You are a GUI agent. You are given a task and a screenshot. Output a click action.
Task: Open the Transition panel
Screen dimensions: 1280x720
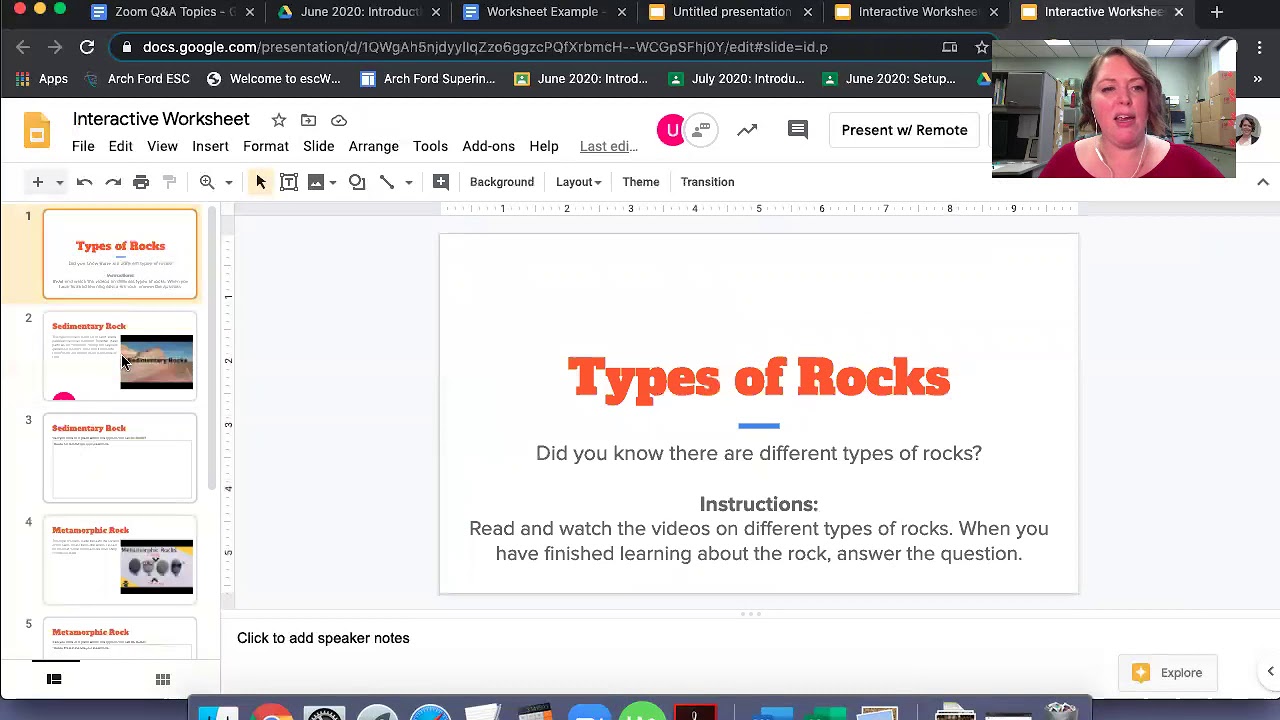click(707, 182)
